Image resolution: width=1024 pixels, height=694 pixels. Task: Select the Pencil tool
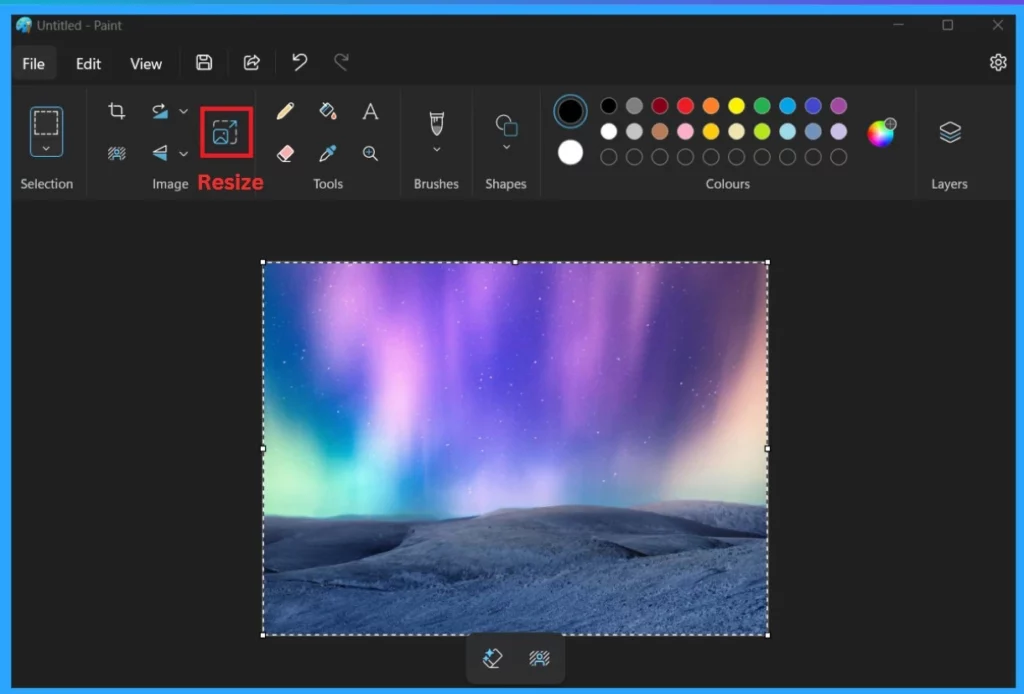coord(285,111)
